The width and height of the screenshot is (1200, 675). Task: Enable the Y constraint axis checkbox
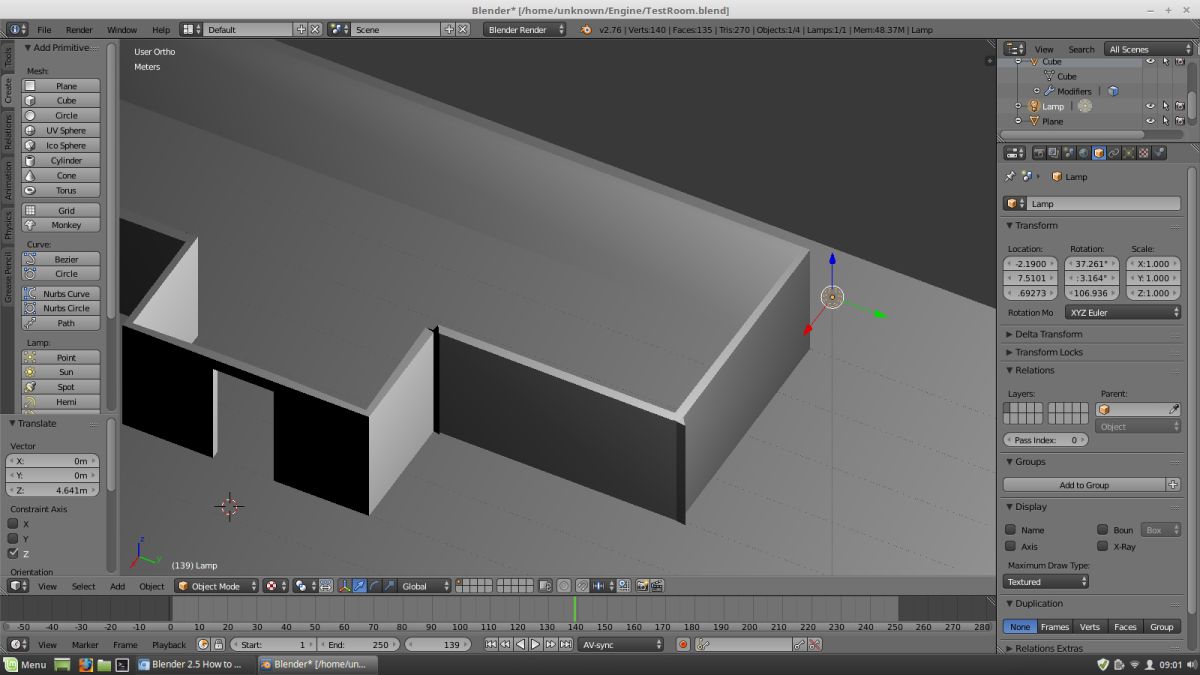(14, 538)
